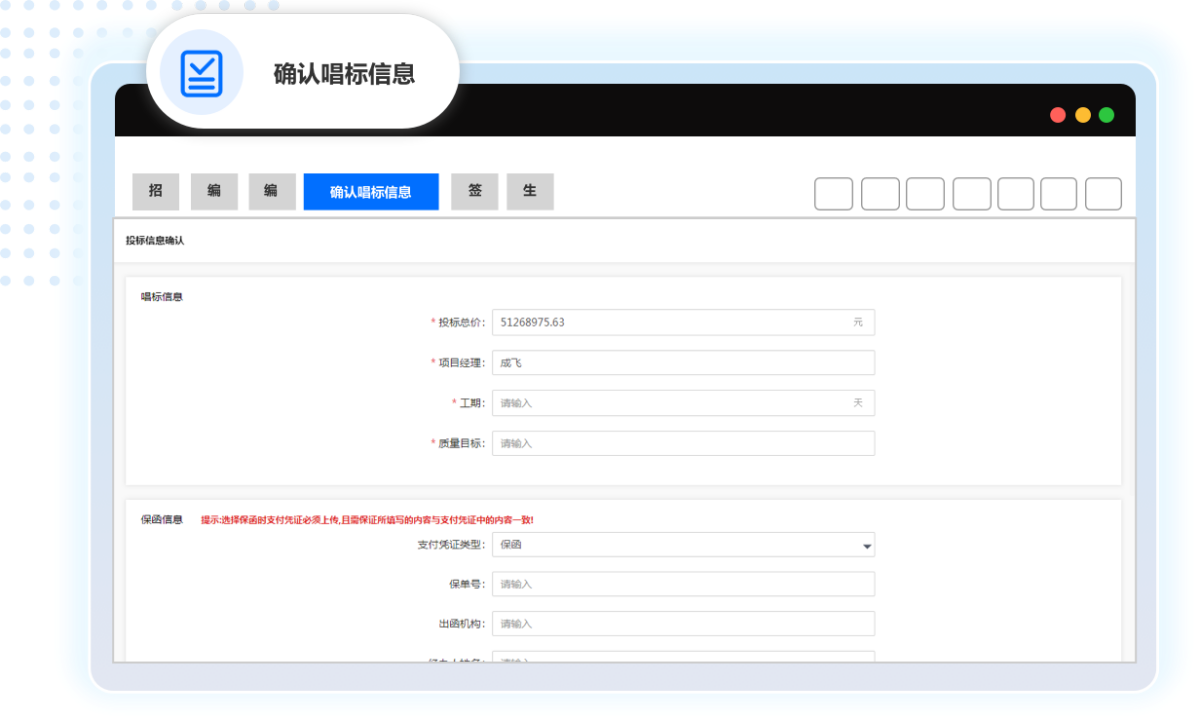Select the 确认唱标信息 tab

(371, 191)
